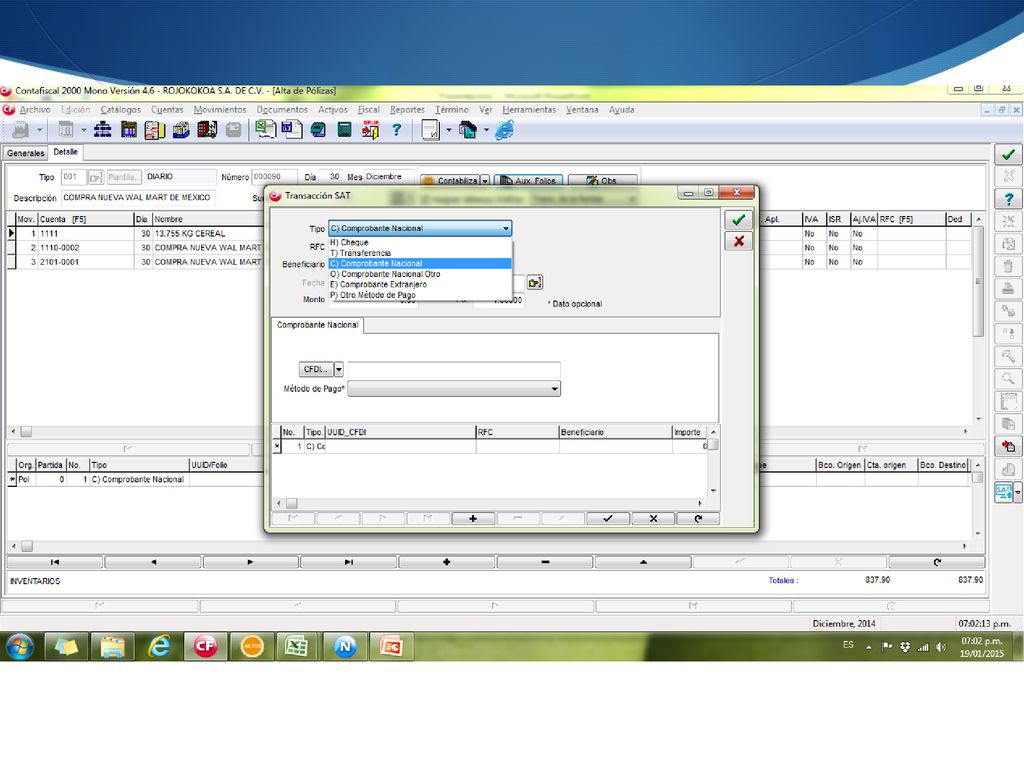
Task: Click the green check accept button in Transacción SAT
Action: click(739, 220)
